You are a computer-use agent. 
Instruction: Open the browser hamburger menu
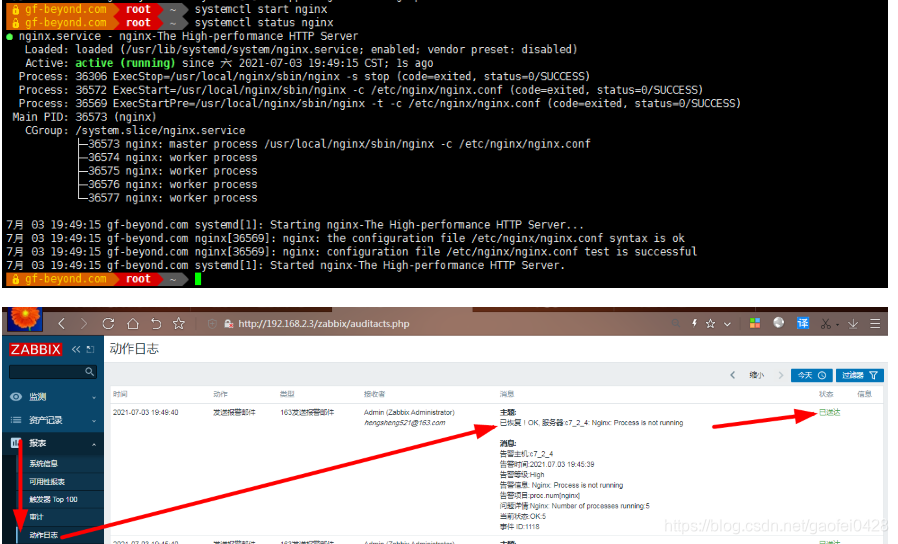click(x=875, y=324)
